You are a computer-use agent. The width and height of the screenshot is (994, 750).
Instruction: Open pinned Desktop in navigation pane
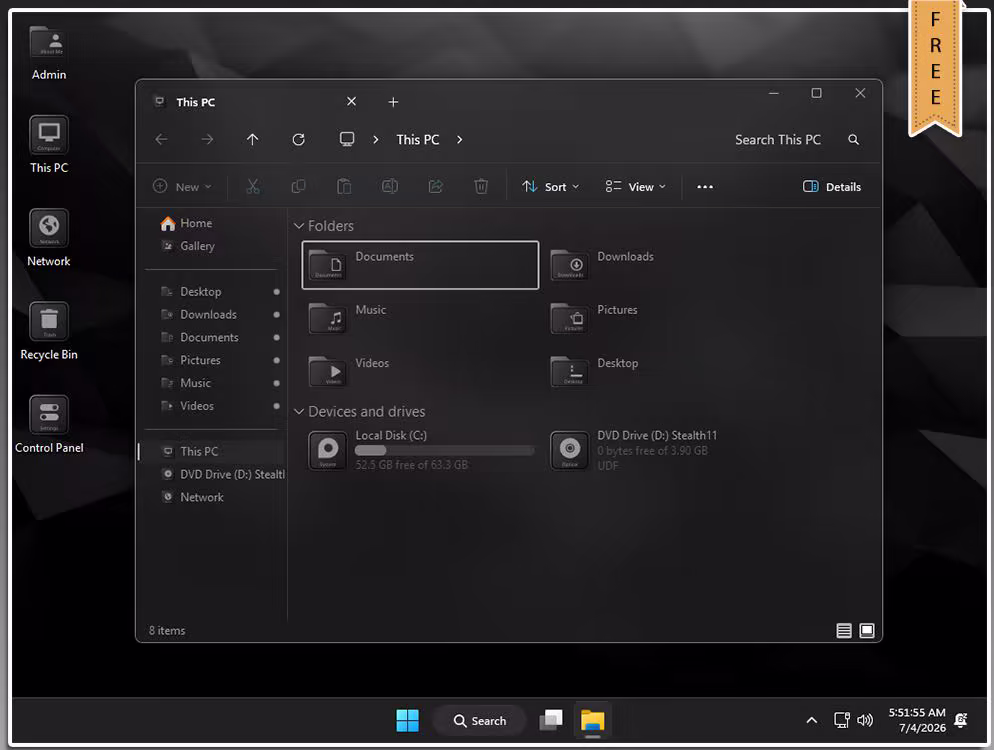pyautogui.click(x=212, y=292)
